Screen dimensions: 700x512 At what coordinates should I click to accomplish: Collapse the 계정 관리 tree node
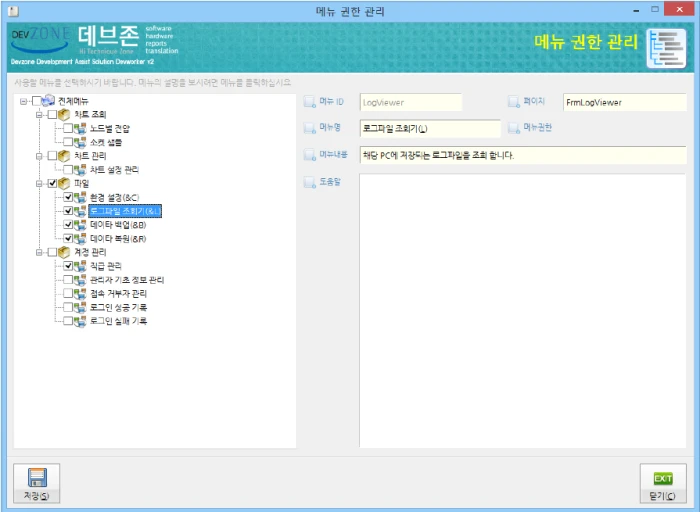(x=39, y=253)
